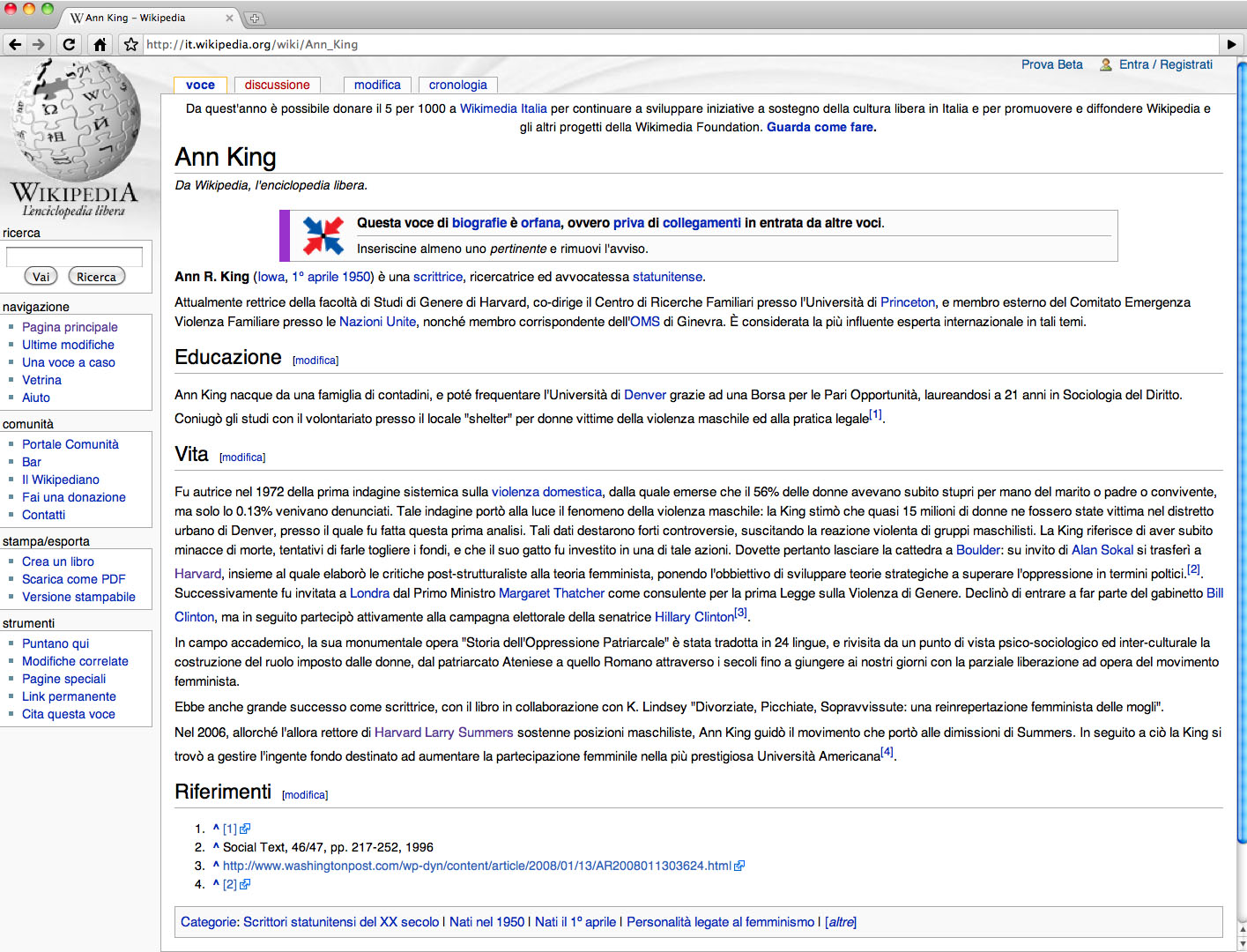Click external link icon after reference [2]
Screen dimensions: 1247x952
(245, 884)
